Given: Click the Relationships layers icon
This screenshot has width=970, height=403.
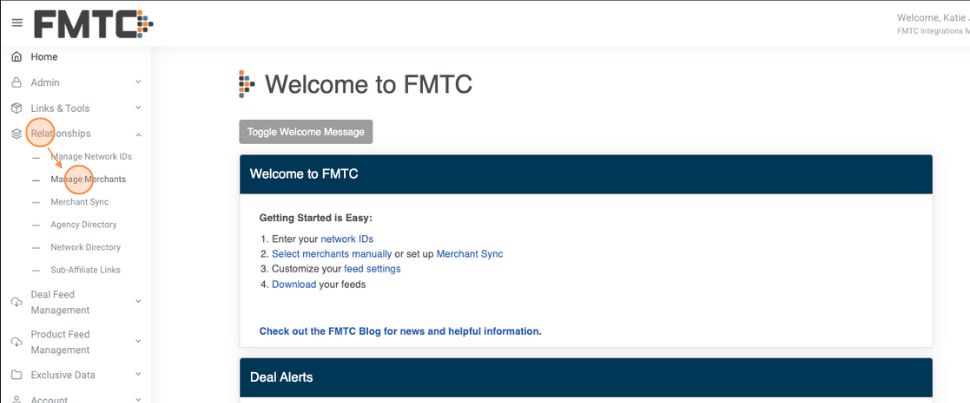Looking at the screenshot, I should click(x=16, y=134).
